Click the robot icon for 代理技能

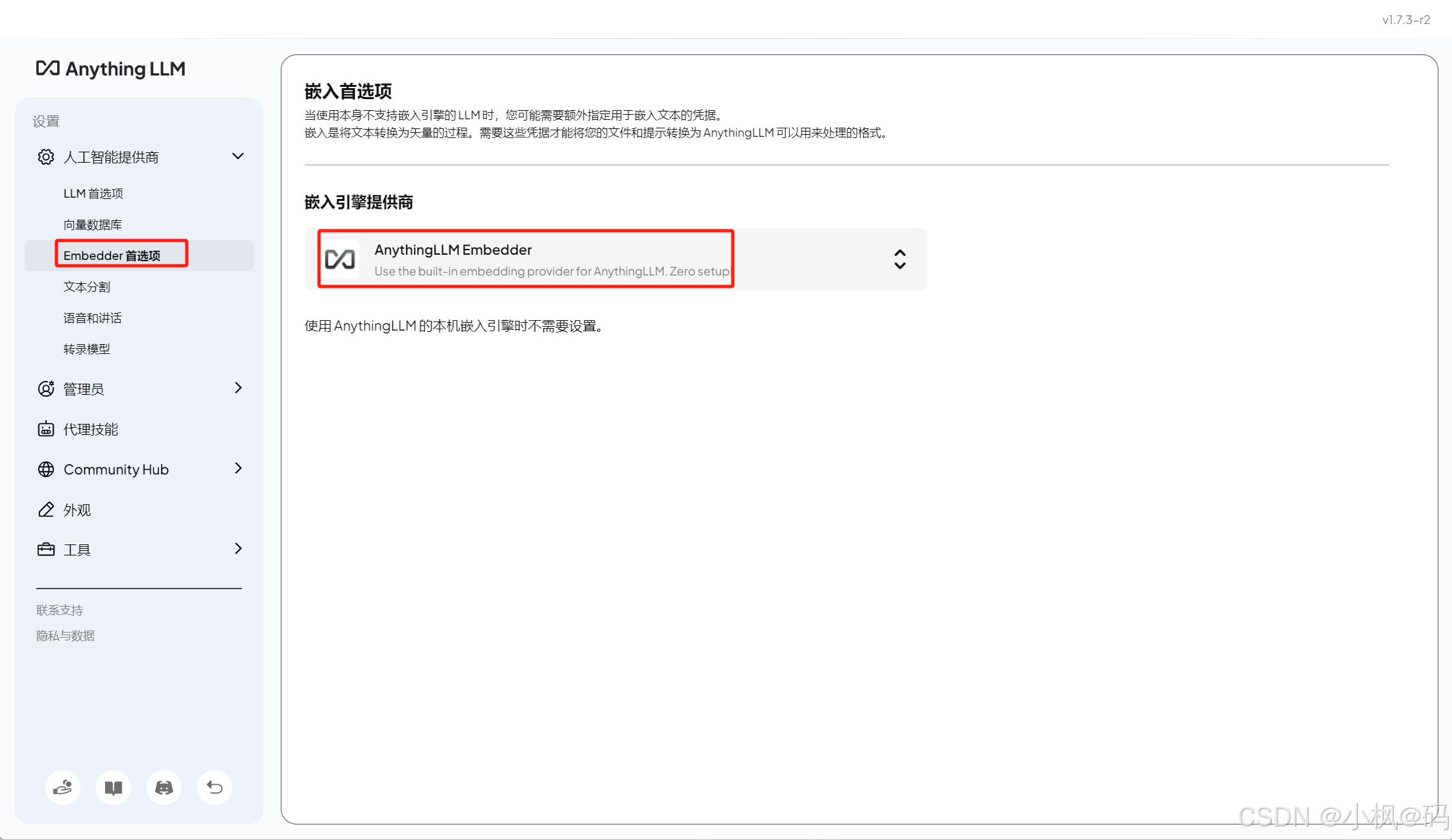click(x=46, y=429)
